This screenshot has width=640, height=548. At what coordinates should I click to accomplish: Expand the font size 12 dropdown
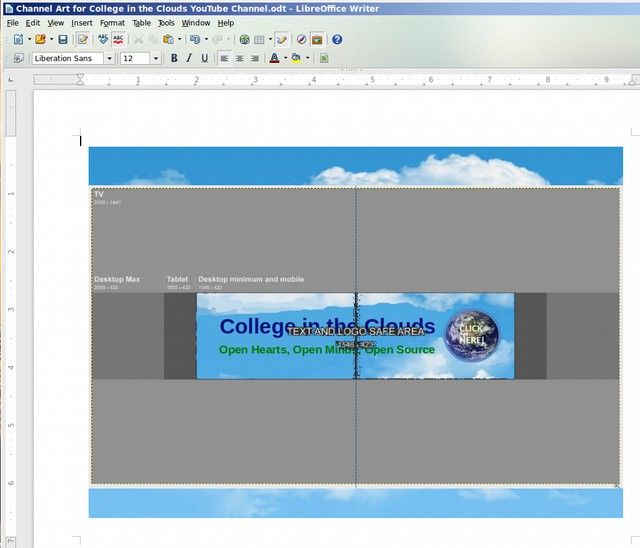click(x=155, y=59)
